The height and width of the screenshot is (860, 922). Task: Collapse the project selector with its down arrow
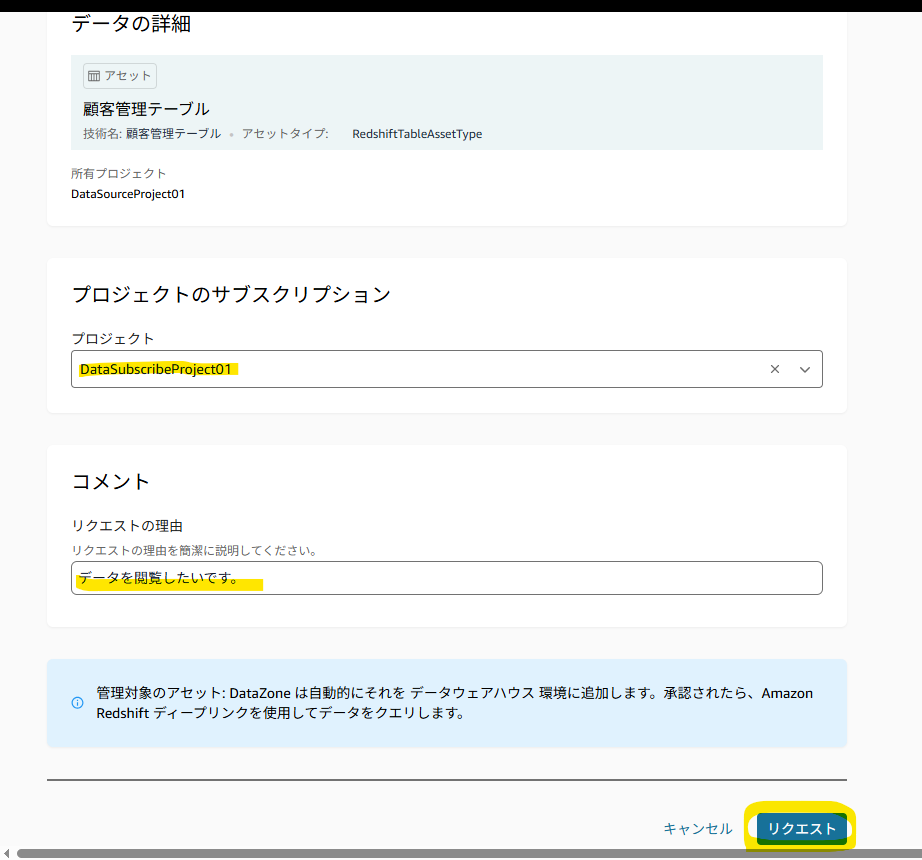click(x=804, y=369)
